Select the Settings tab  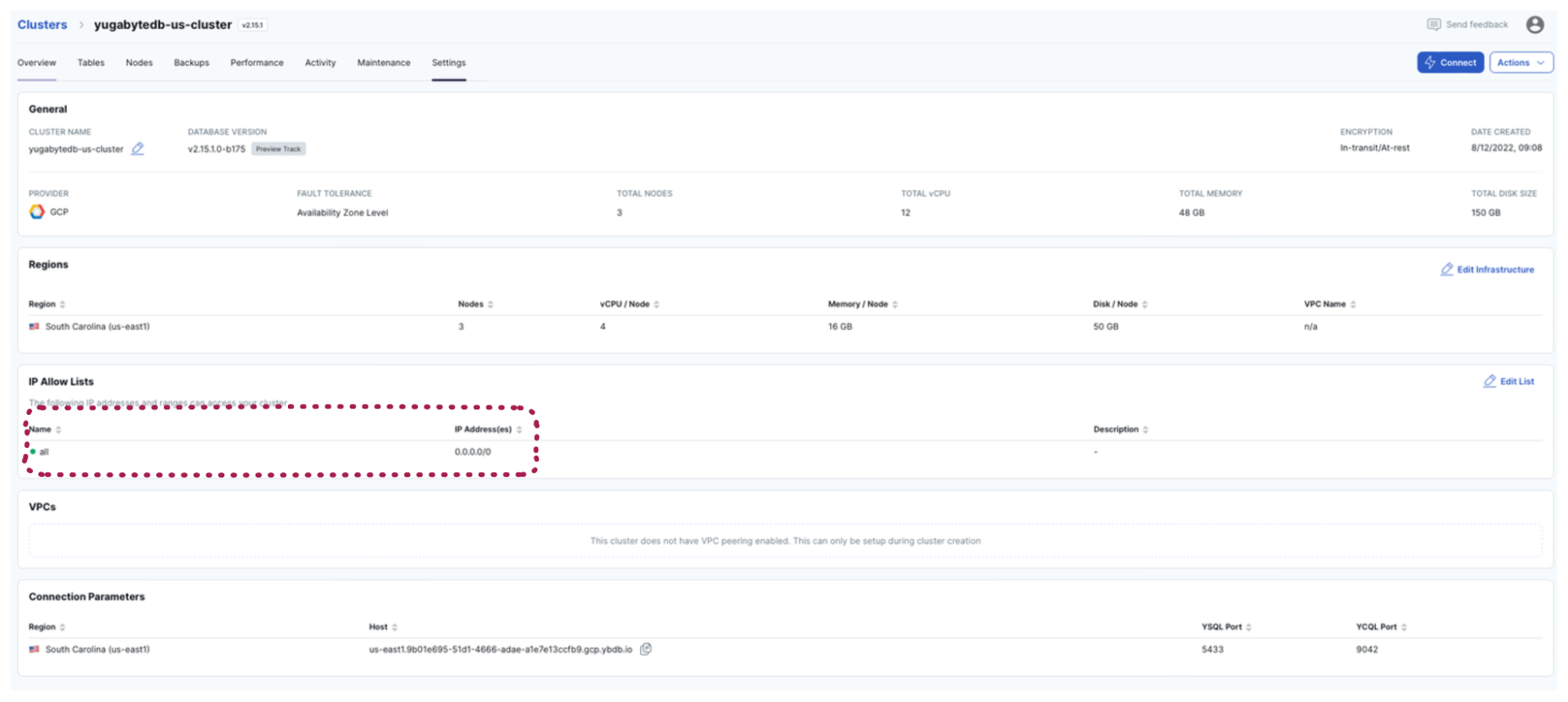449,63
